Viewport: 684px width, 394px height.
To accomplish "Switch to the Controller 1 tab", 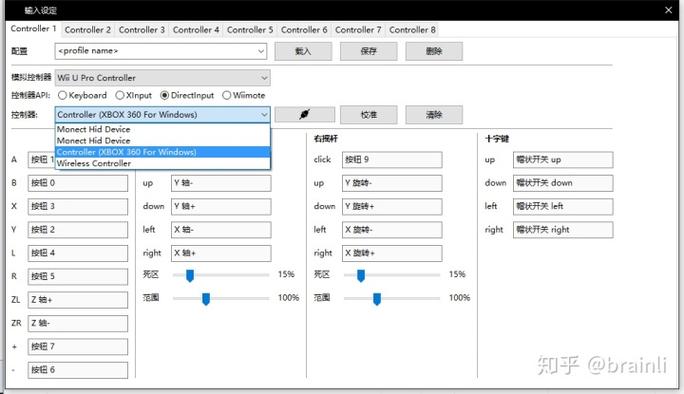I will point(33,29).
